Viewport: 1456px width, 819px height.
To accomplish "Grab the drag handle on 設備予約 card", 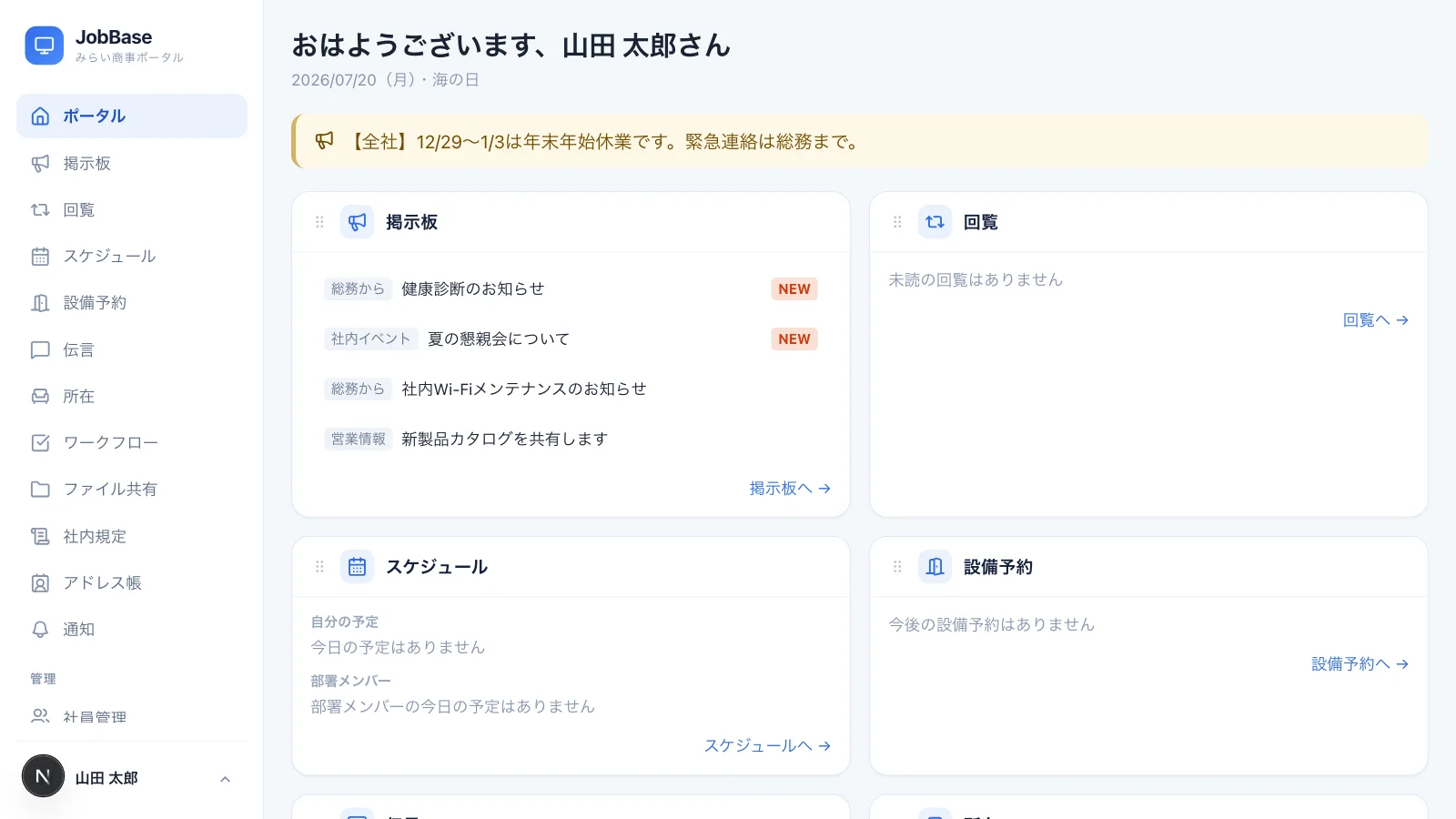I will [897, 567].
